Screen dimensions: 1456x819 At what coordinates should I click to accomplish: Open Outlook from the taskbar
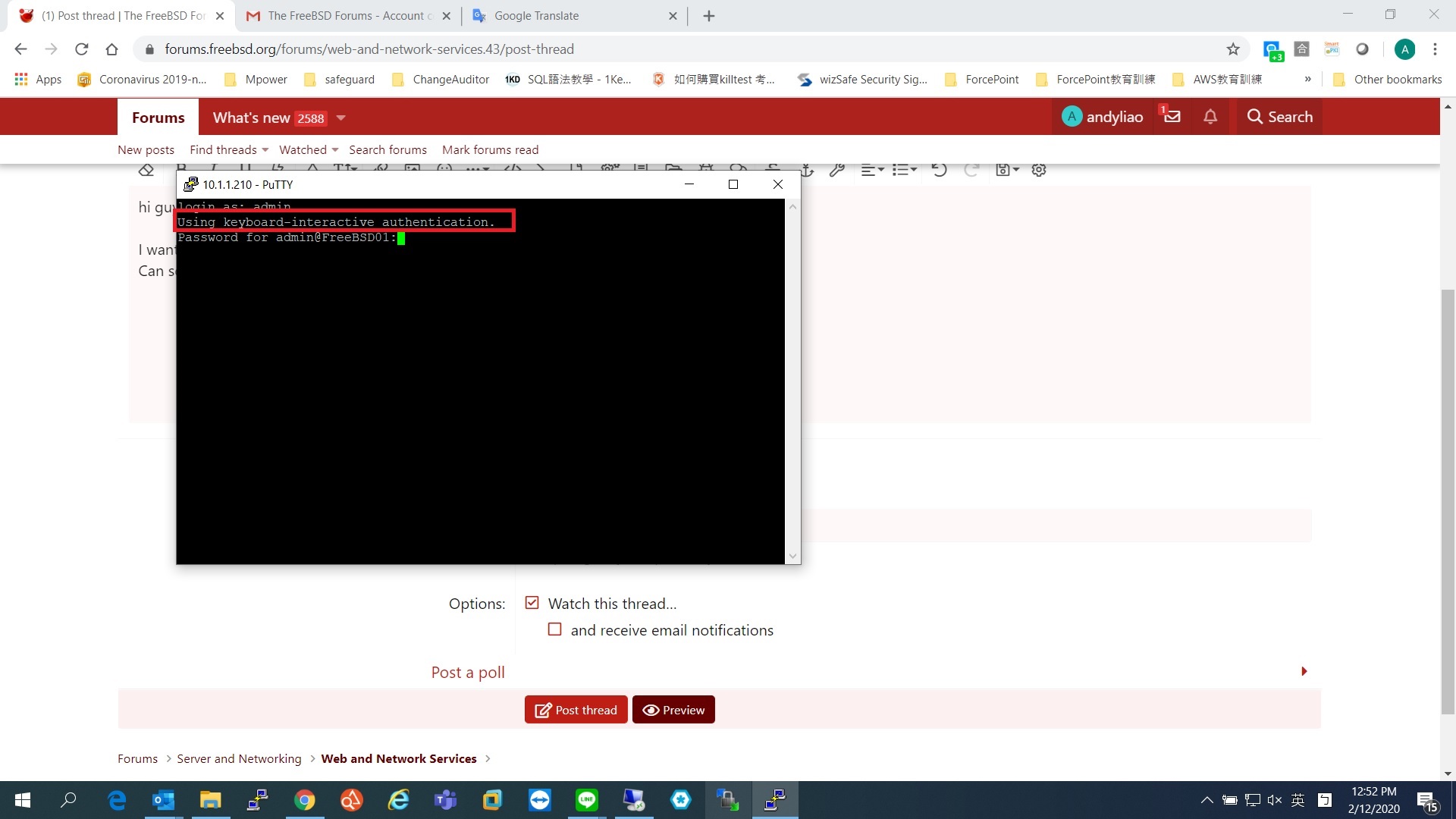(x=163, y=800)
